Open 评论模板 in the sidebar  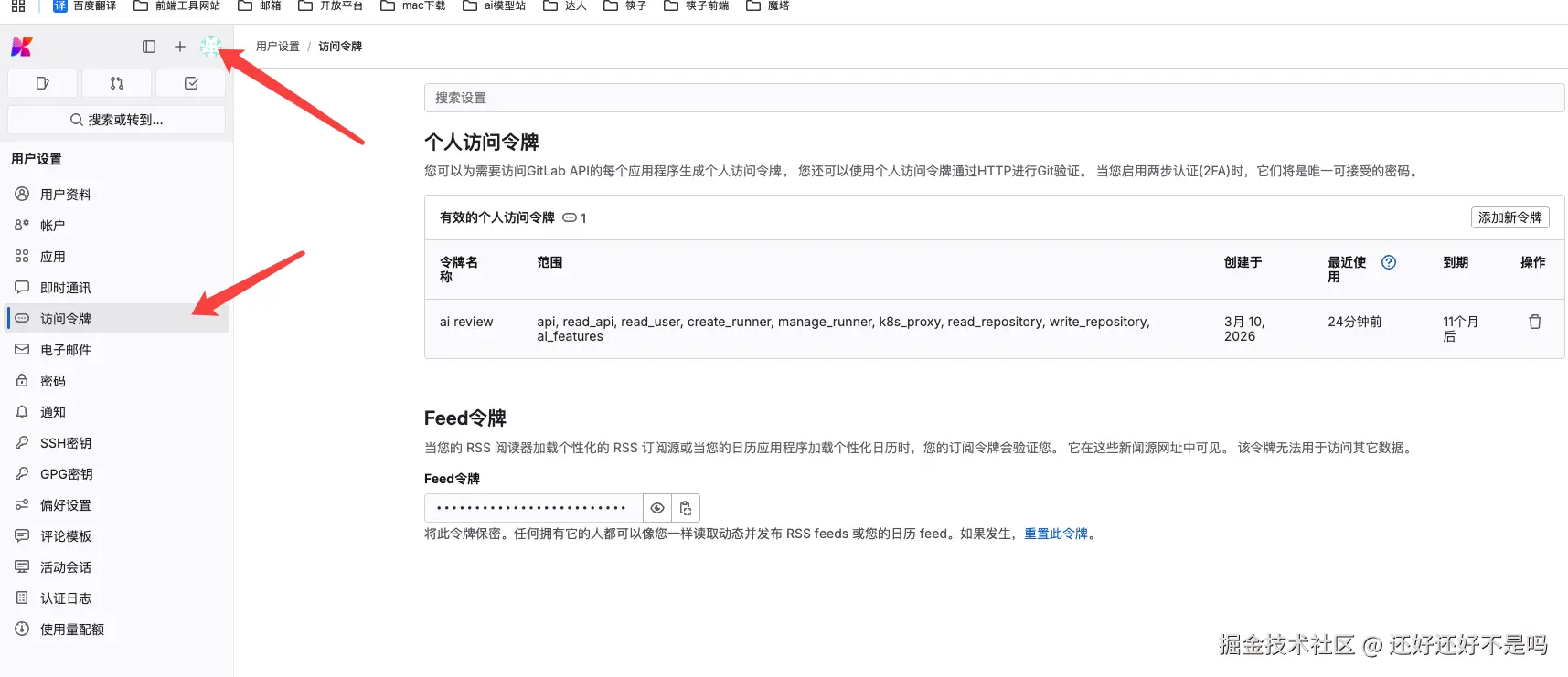pyautogui.click(x=117, y=536)
